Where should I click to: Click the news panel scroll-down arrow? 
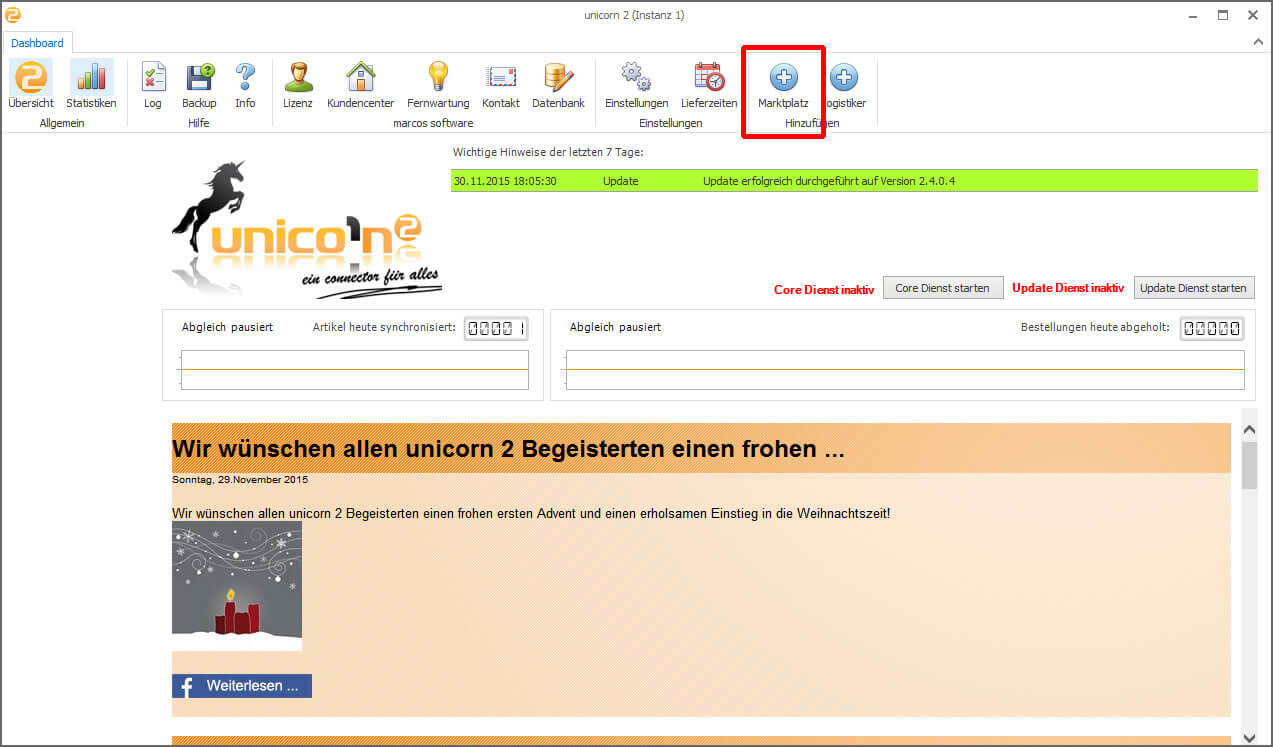pos(1249,737)
